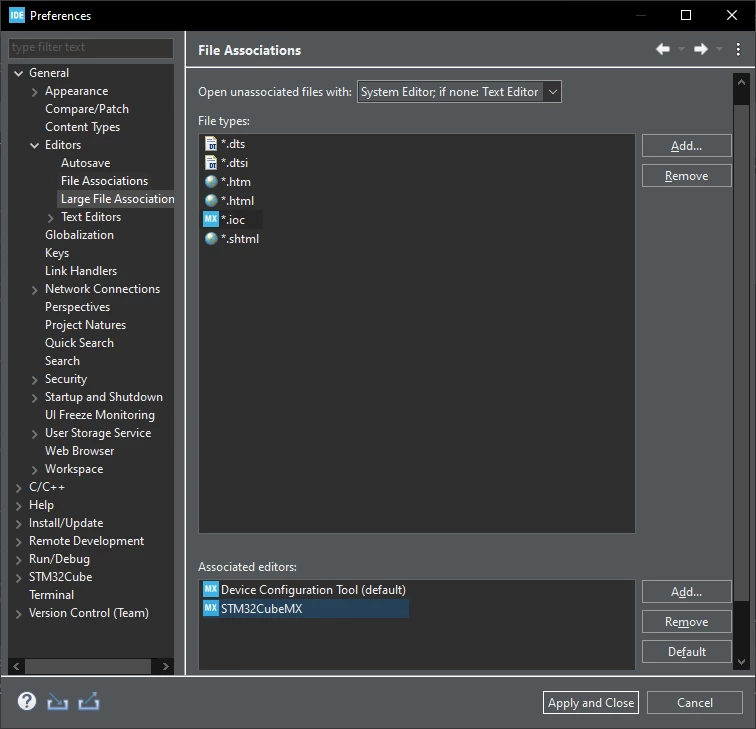Click the type filter text field
Viewport: 756px width, 729px height.
pos(91,47)
